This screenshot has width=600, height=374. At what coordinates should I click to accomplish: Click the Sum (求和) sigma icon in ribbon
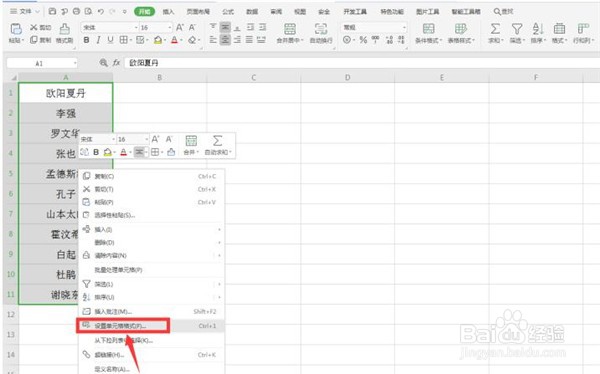(495, 29)
